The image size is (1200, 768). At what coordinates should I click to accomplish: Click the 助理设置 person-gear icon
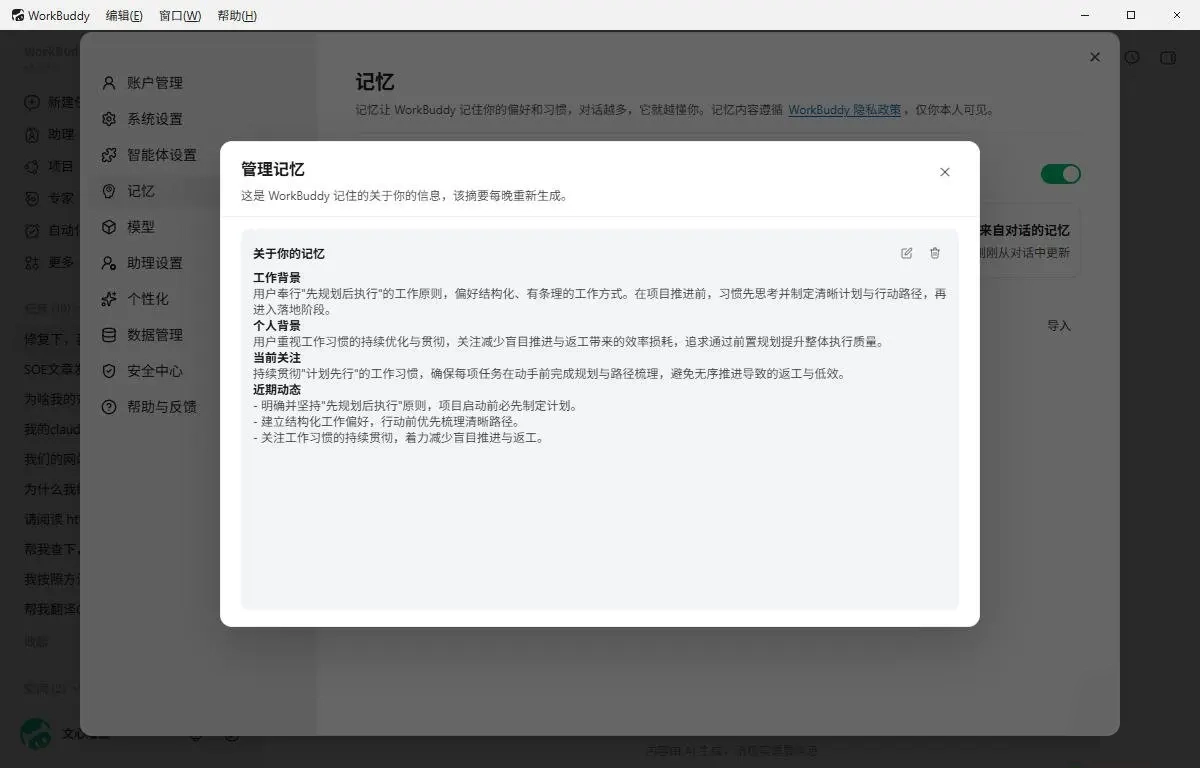coord(109,263)
